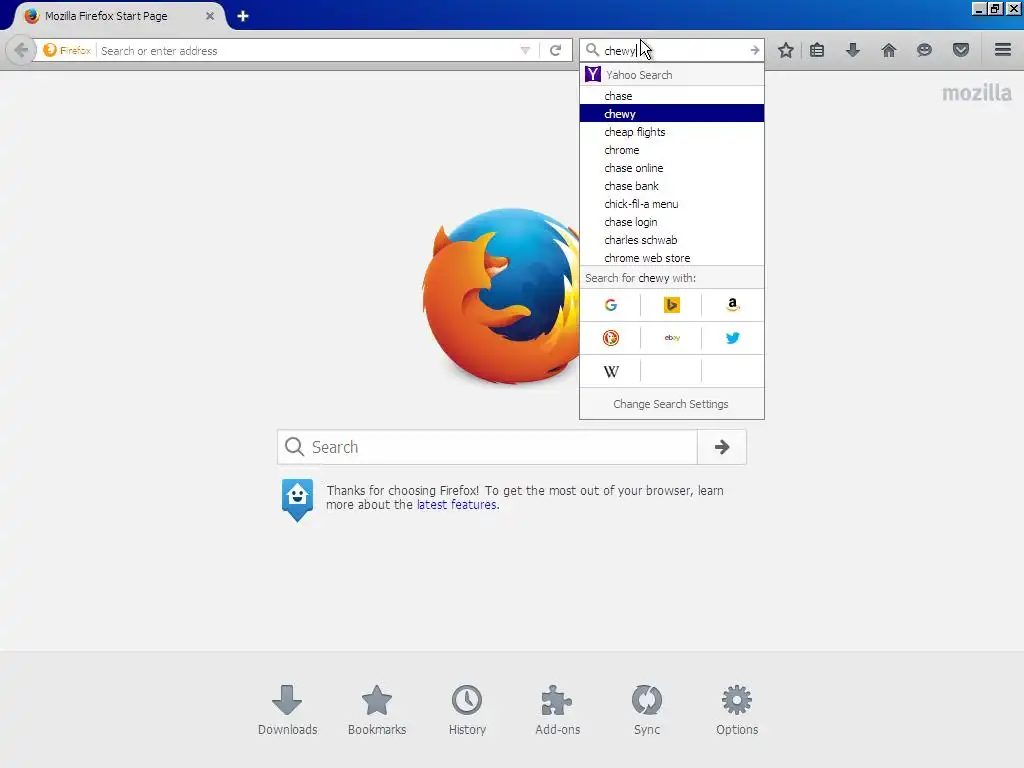The width and height of the screenshot is (1024, 768).
Task: Restore the Firefox window size
Action: [x=995, y=9]
